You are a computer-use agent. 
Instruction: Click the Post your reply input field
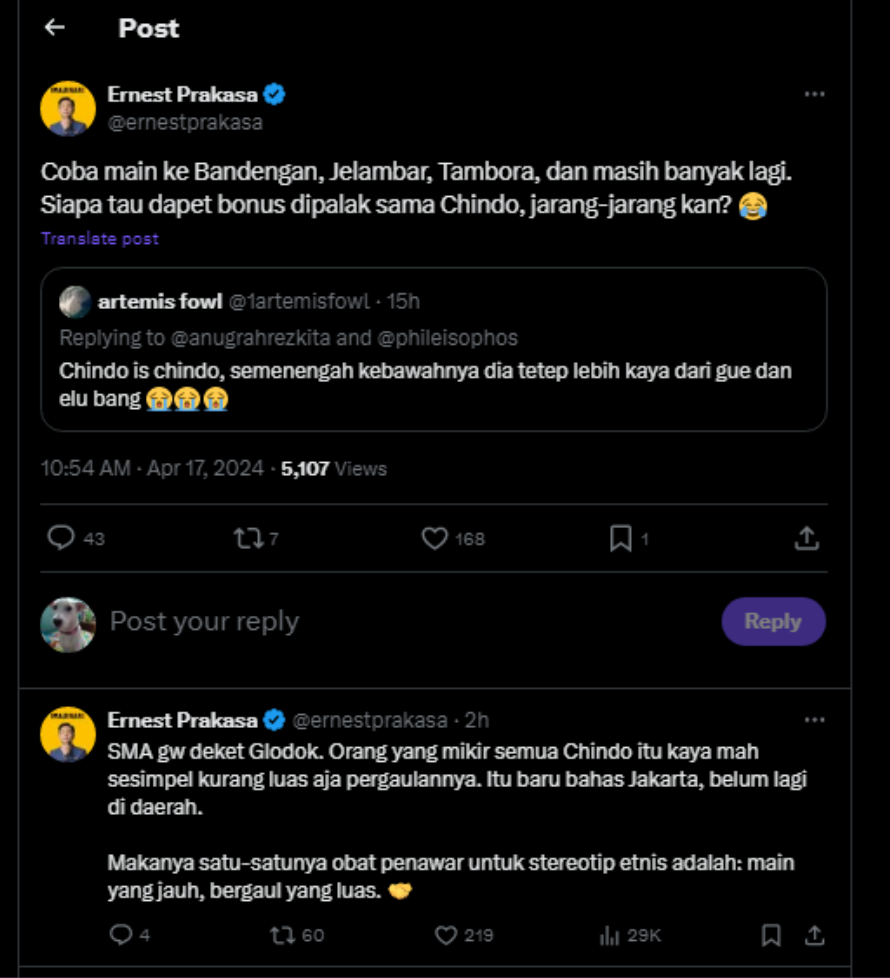[300, 620]
